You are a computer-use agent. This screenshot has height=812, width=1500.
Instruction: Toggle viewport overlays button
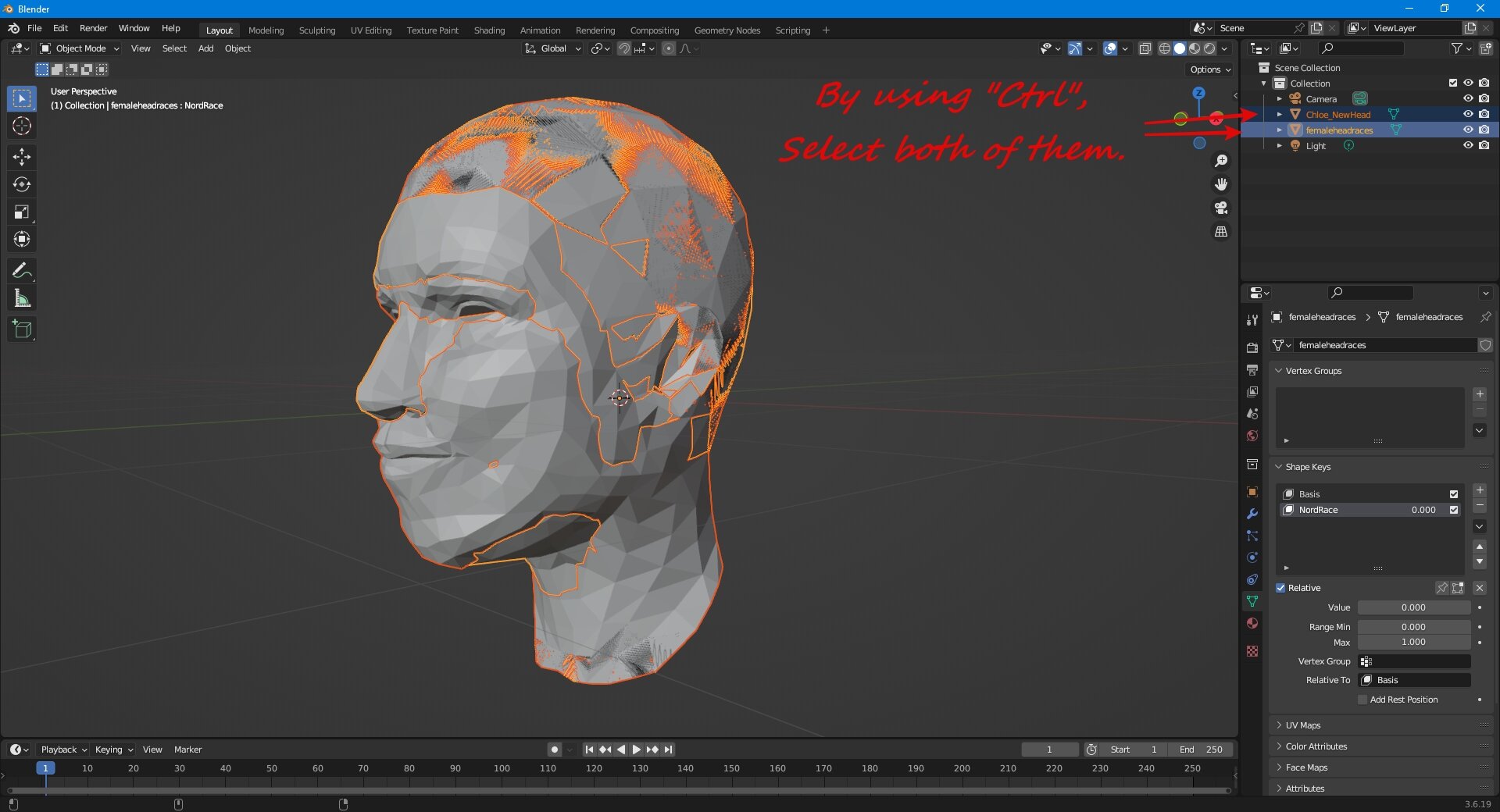pos(1110,48)
